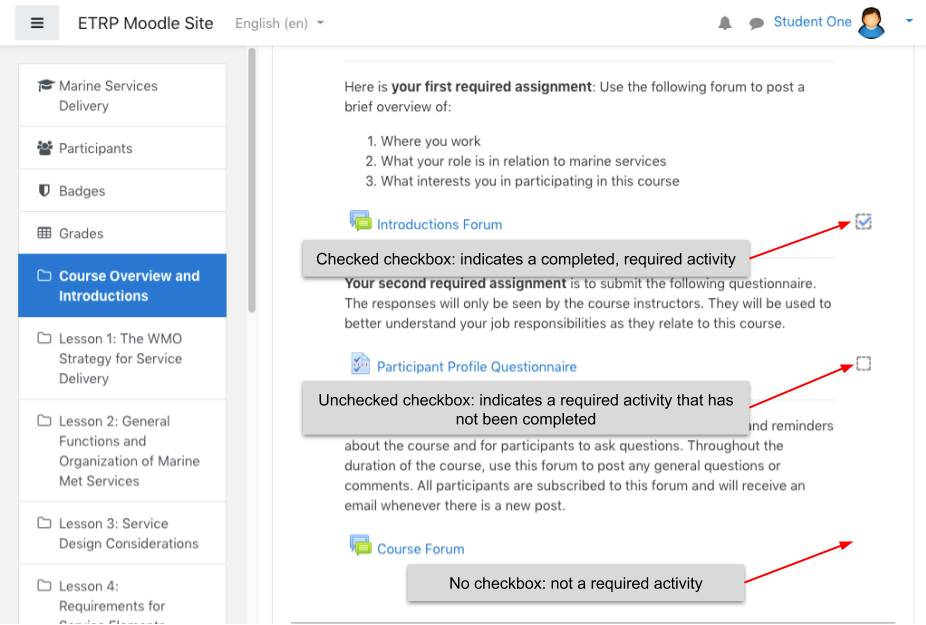Open the Participant Profile Questionnaire link
The image size is (926, 625).
[477, 367]
